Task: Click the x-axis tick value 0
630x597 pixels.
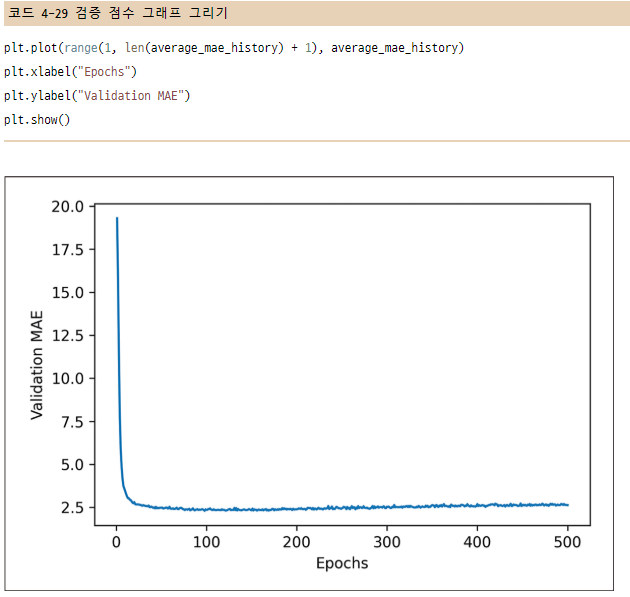Action: [117, 542]
